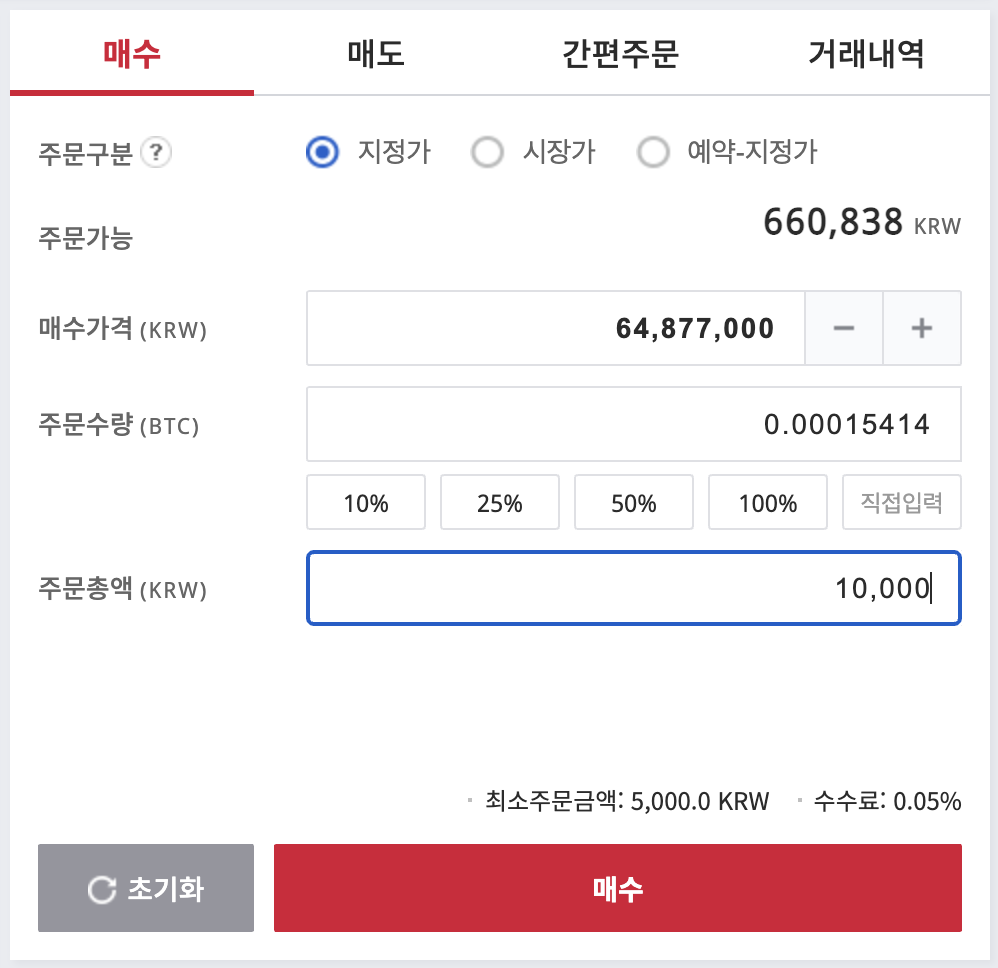Select the 시장가 order type

pos(488,151)
